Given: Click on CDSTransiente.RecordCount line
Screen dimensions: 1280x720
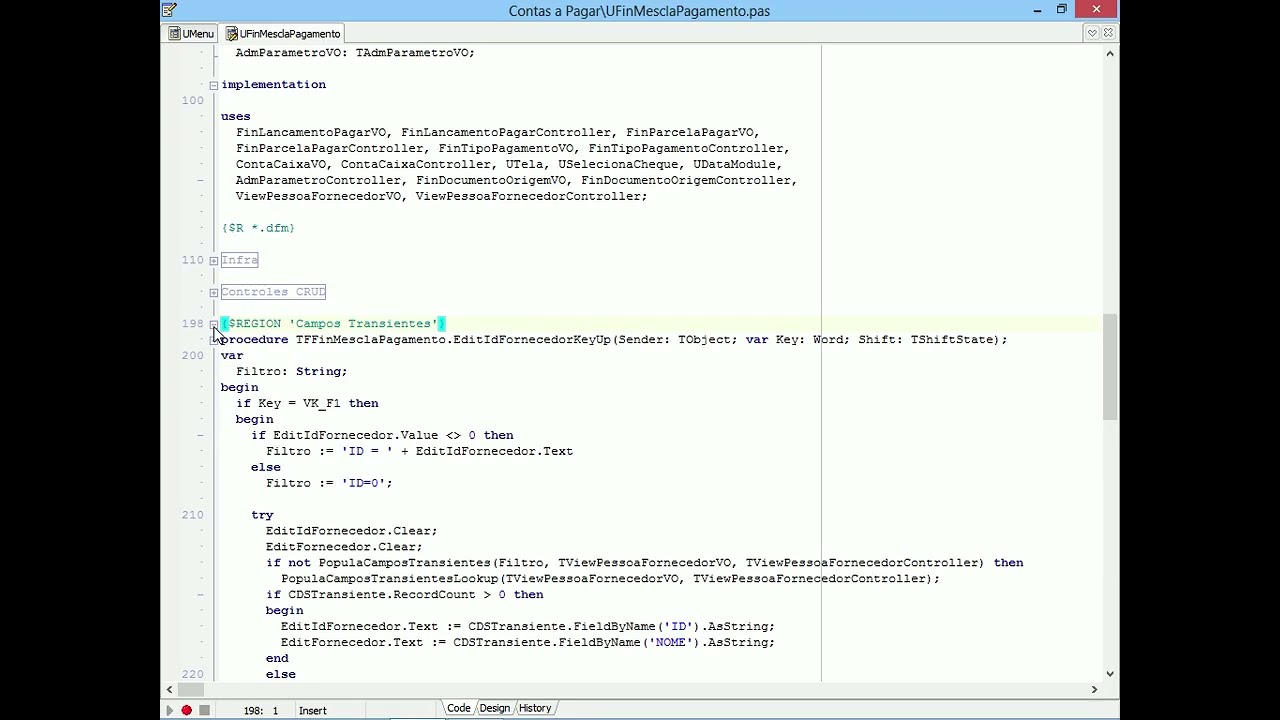Looking at the screenshot, I should [405, 595].
